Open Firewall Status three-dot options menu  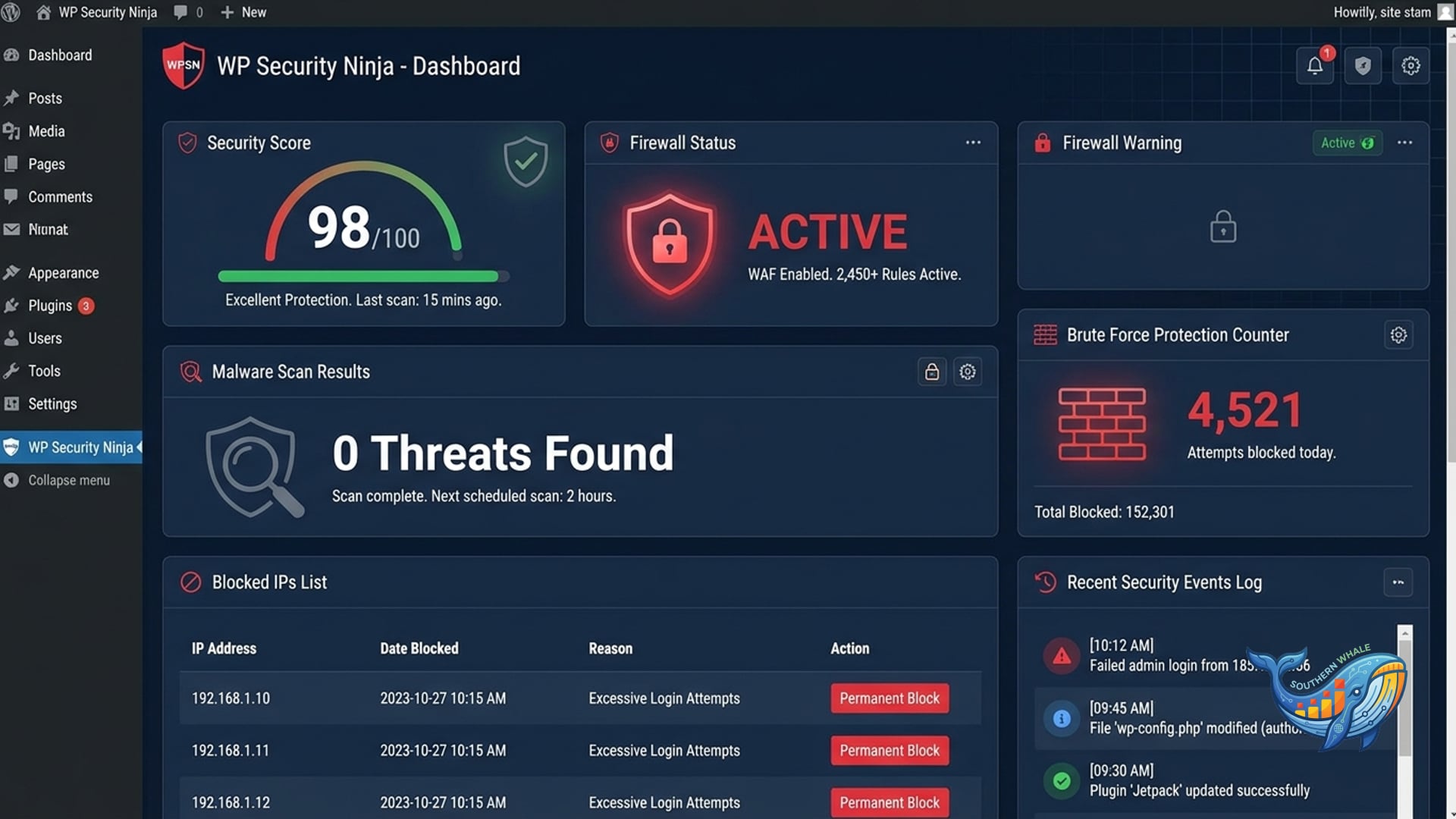pos(973,143)
